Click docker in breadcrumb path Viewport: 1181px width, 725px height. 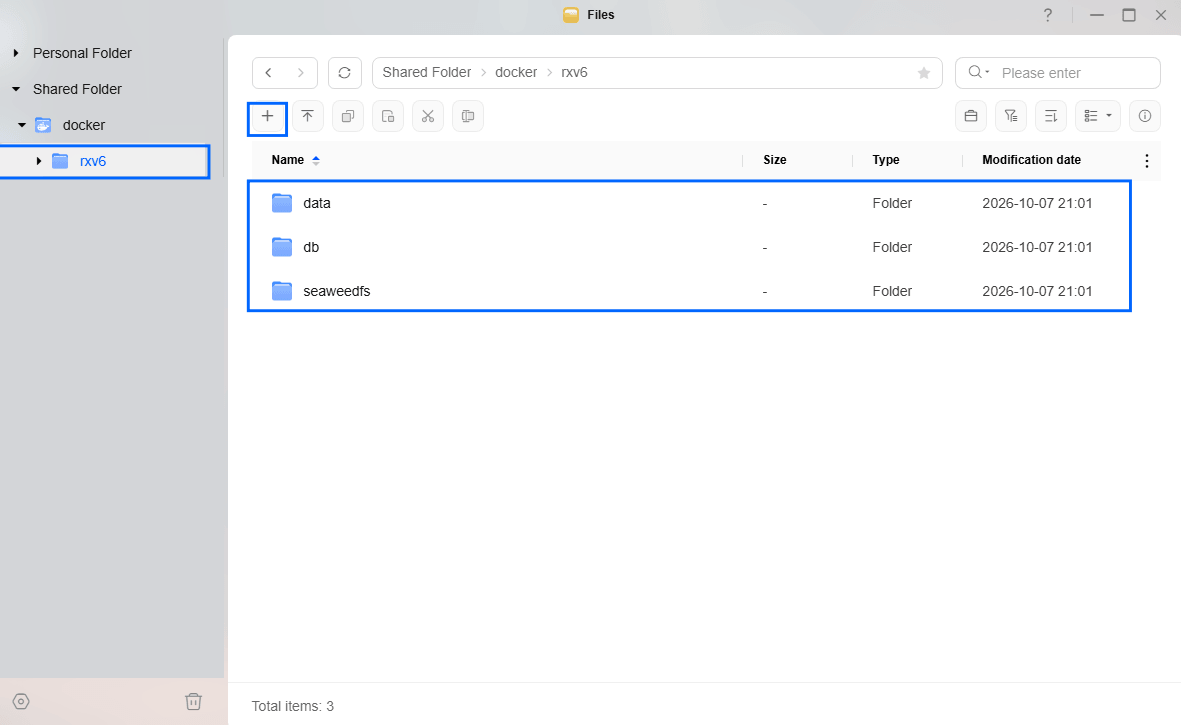click(x=516, y=72)
